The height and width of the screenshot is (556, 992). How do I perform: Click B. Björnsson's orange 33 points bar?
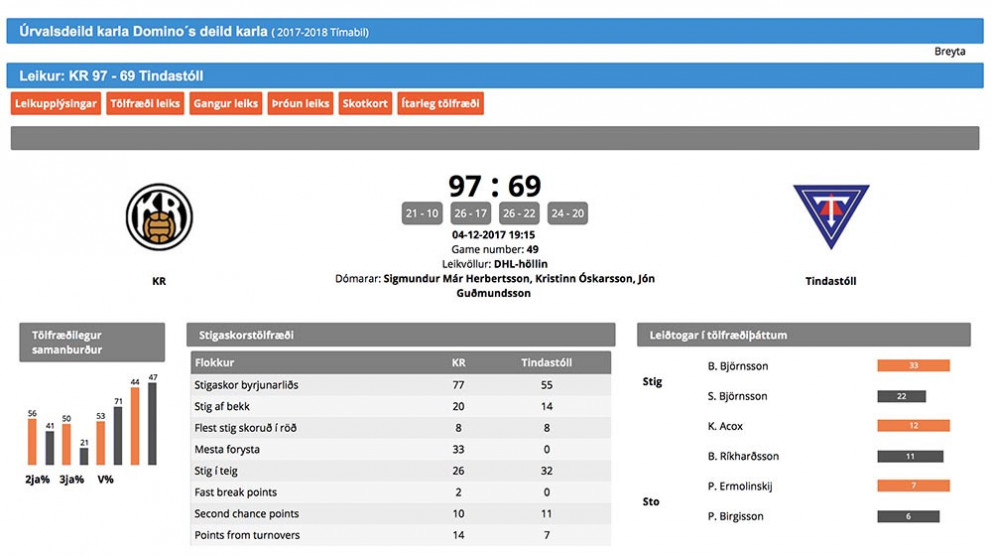click(913, 366)
